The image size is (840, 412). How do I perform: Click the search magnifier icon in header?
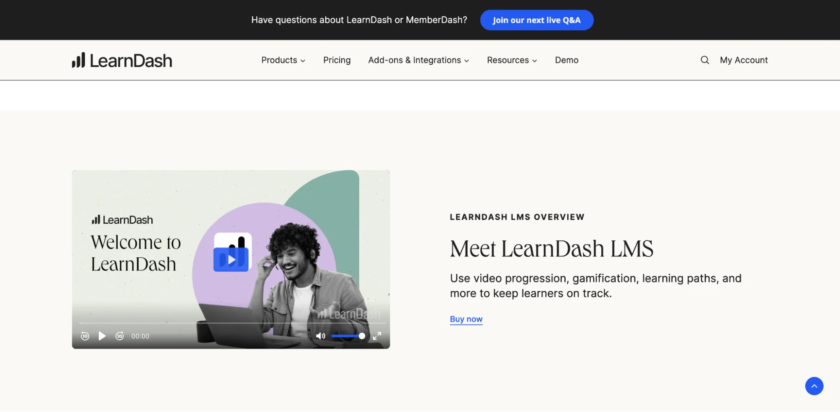pyautogui.click(x=705, y=60)
